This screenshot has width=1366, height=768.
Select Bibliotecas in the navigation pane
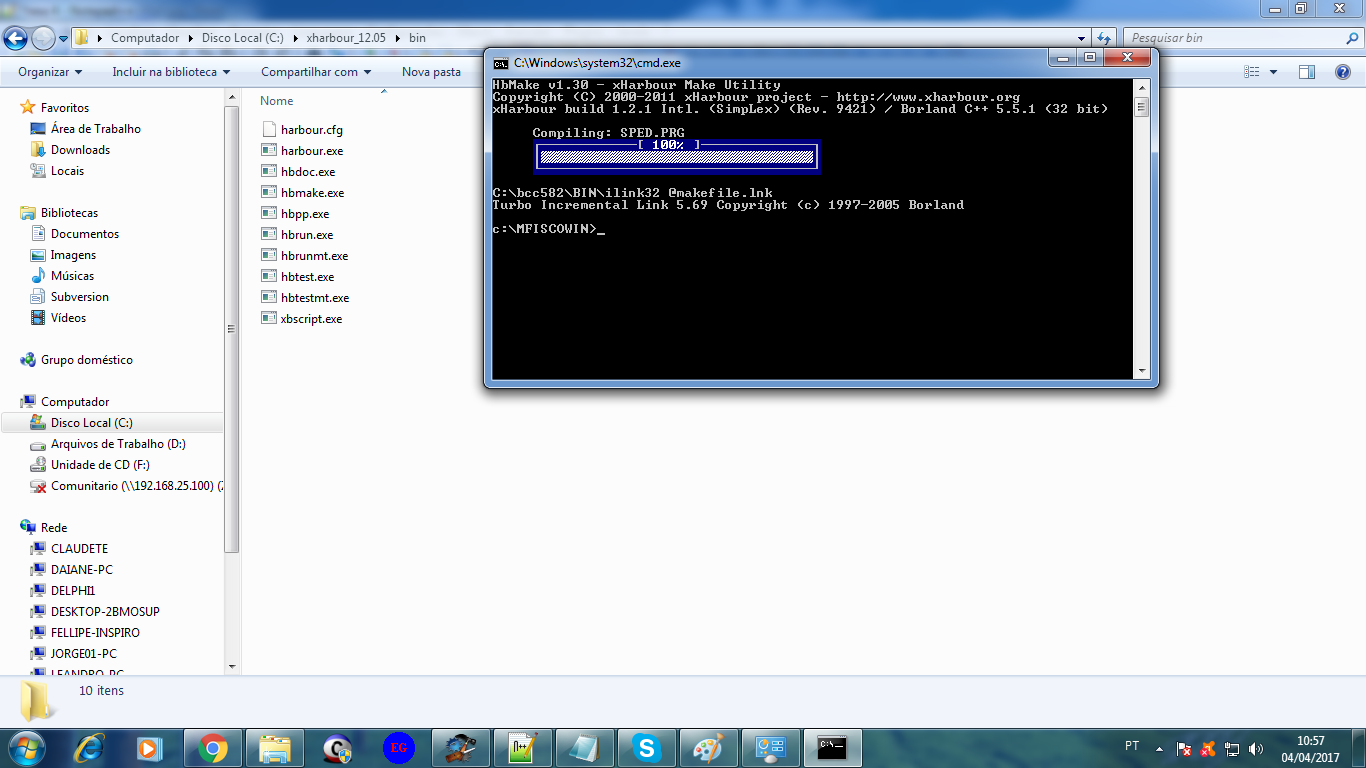(69, 213)
